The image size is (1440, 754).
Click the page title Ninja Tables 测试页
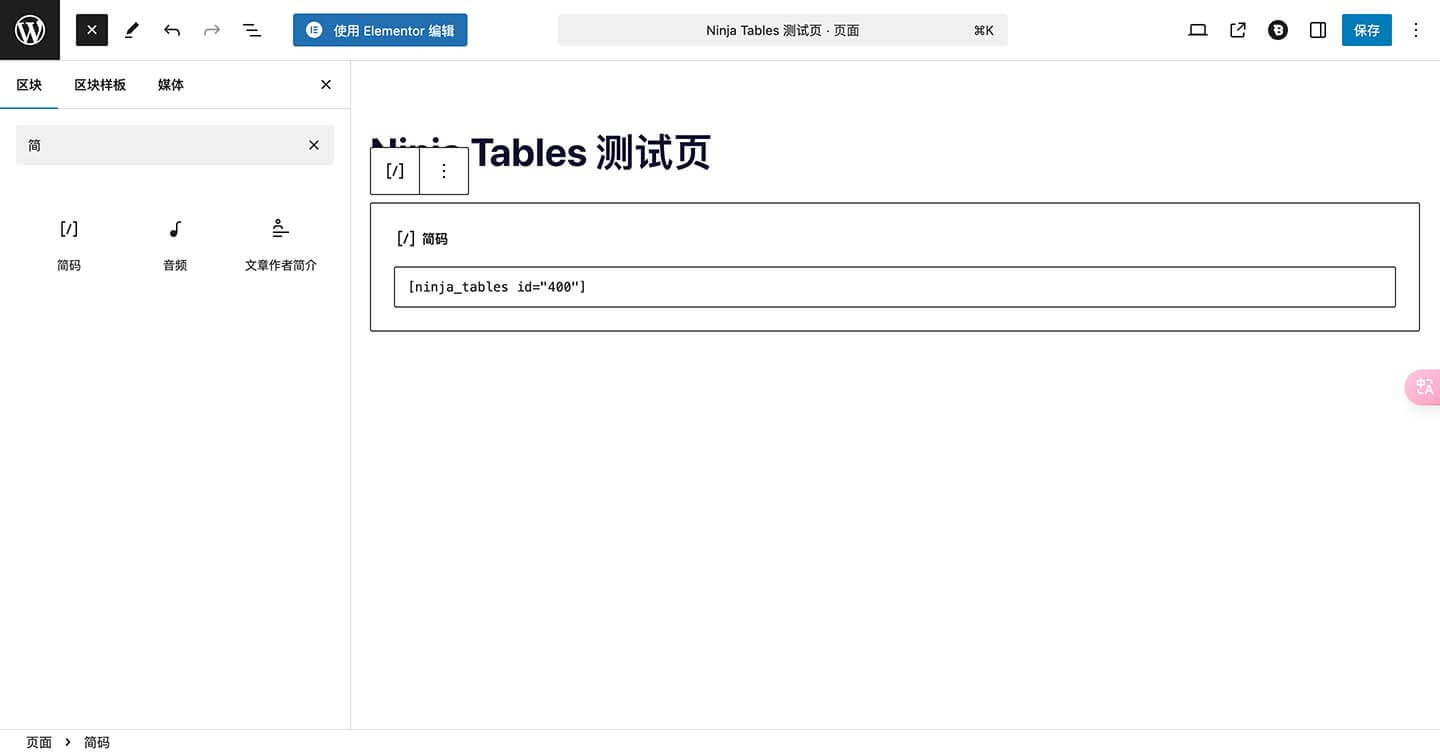click(540, 153)
